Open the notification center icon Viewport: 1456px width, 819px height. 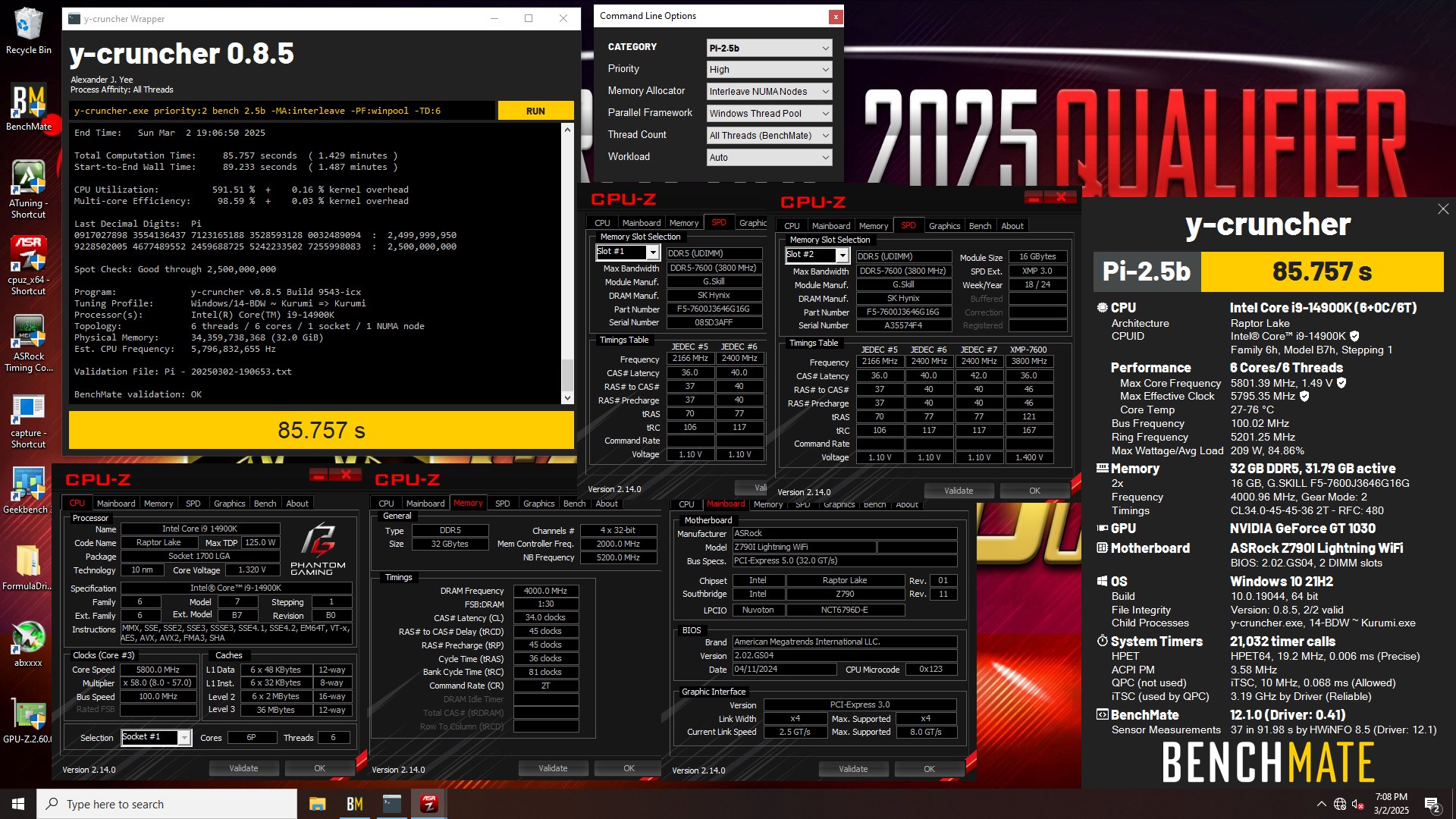pos(1432,804)
